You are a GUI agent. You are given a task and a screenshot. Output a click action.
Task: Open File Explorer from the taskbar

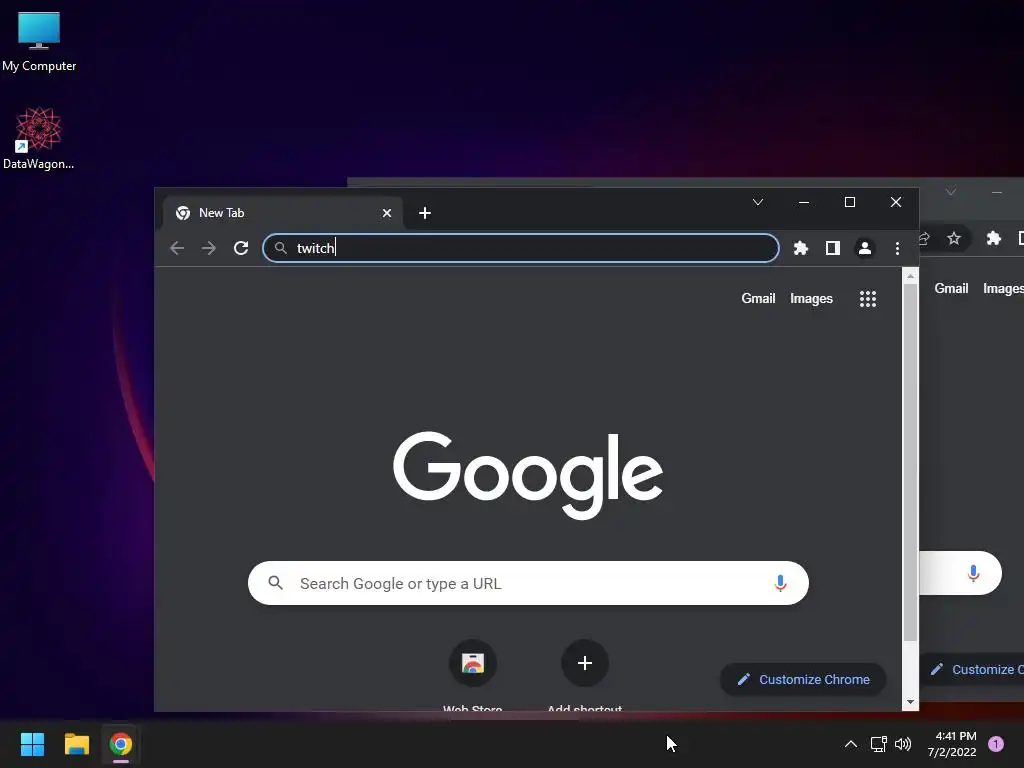point(76,744)
